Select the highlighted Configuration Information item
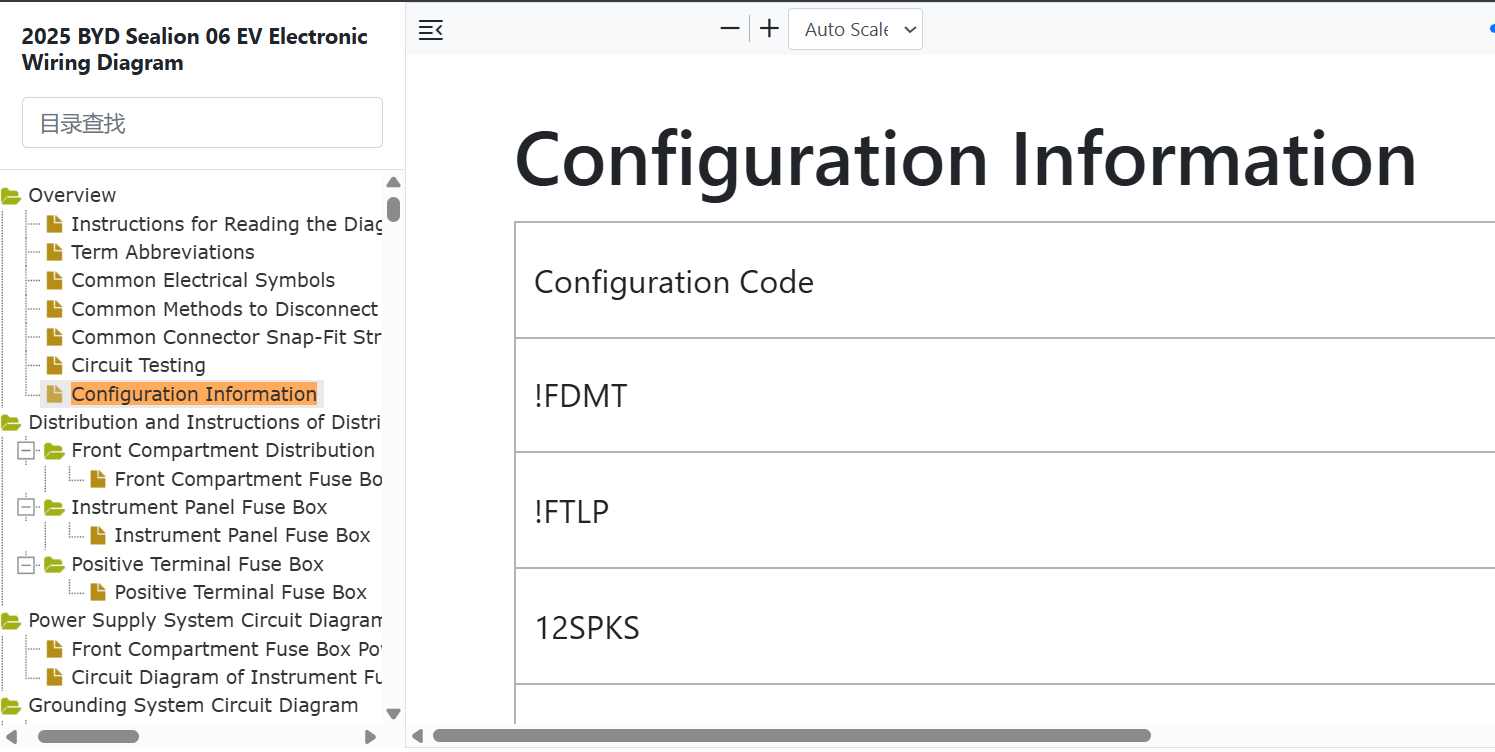The width and height of the screenshot is (1495, 752). coord(194,394)
